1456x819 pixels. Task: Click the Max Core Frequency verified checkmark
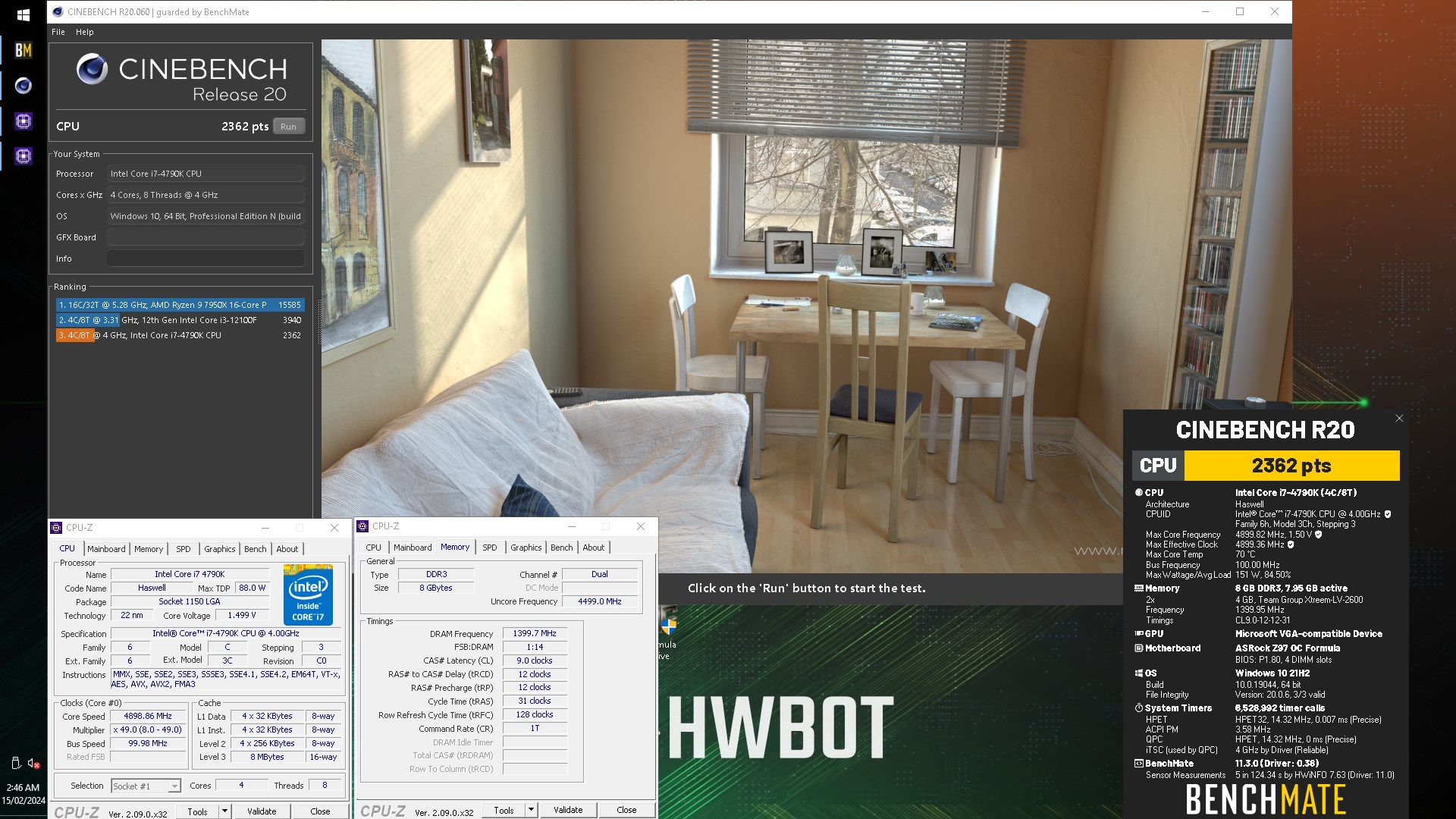point(1318,535)
